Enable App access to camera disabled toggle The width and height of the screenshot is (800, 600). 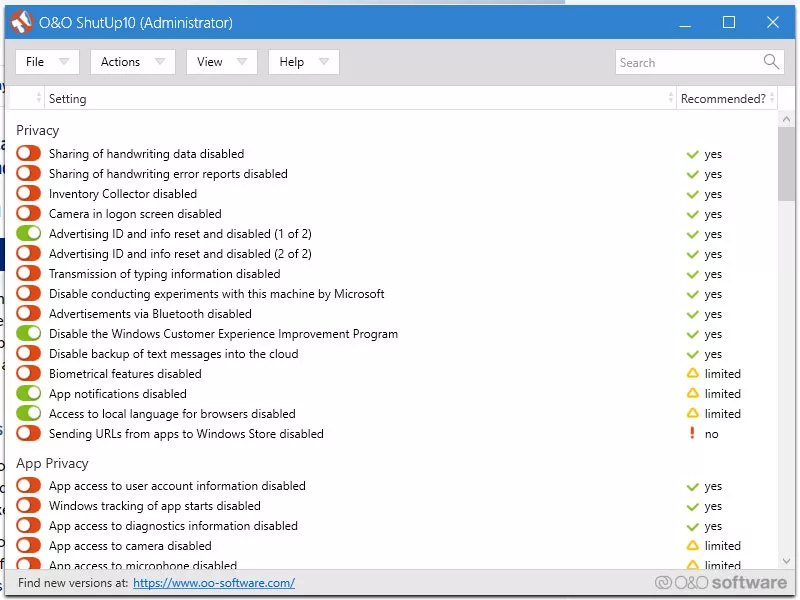28,545
